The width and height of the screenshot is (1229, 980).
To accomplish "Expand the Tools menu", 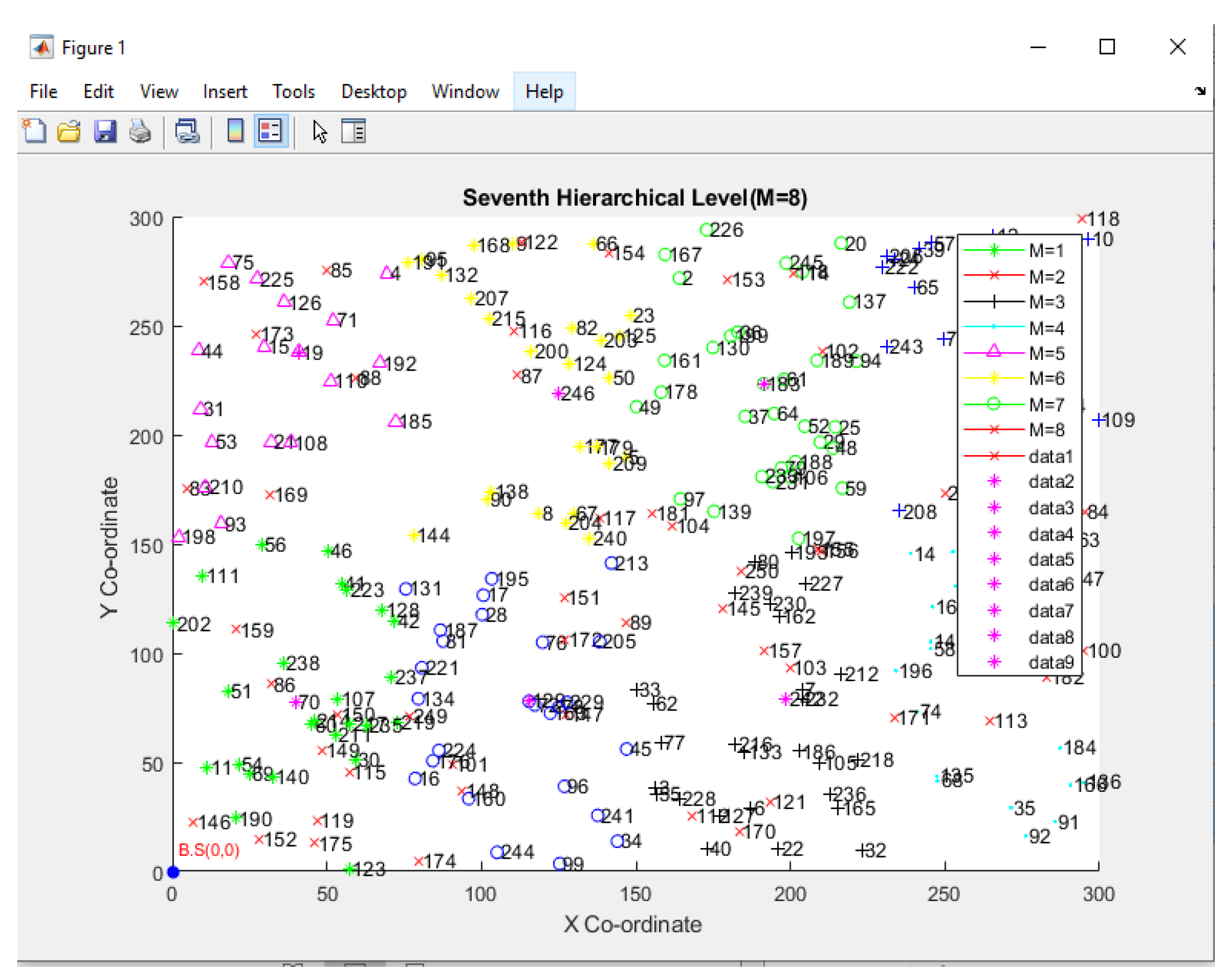I will [x=293, y=92].
